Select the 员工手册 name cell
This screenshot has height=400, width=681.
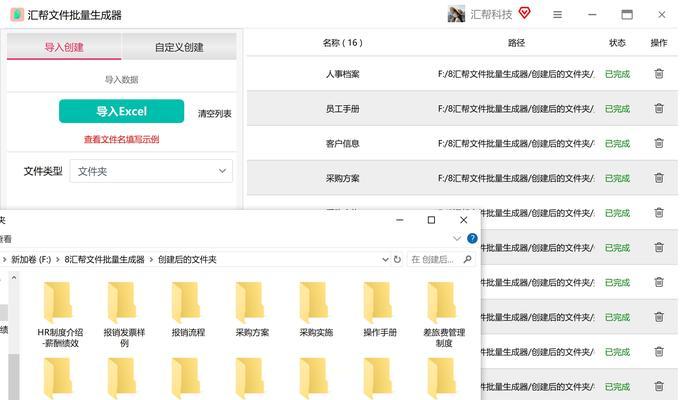[x=342, y=109]
